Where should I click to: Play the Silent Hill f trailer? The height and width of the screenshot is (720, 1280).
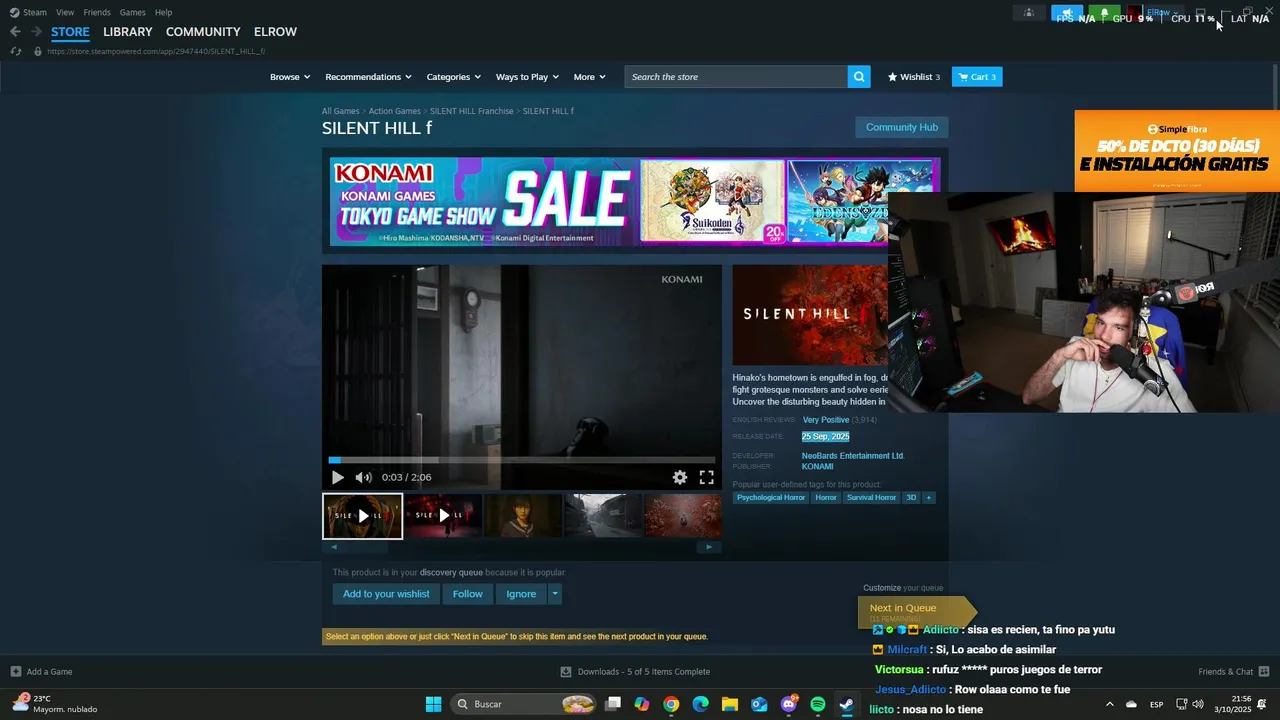(x=337, y=478)
